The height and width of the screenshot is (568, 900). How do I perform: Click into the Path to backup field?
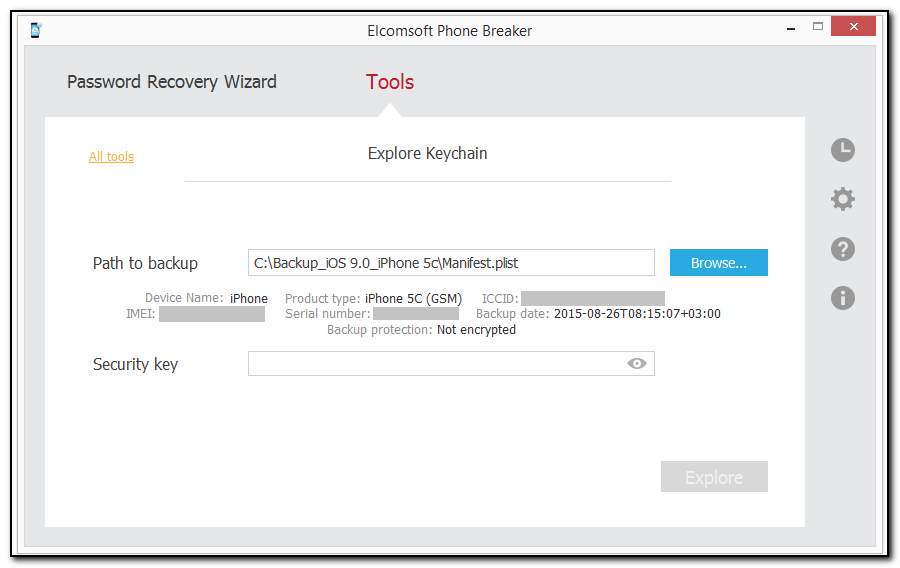(451, 263)
